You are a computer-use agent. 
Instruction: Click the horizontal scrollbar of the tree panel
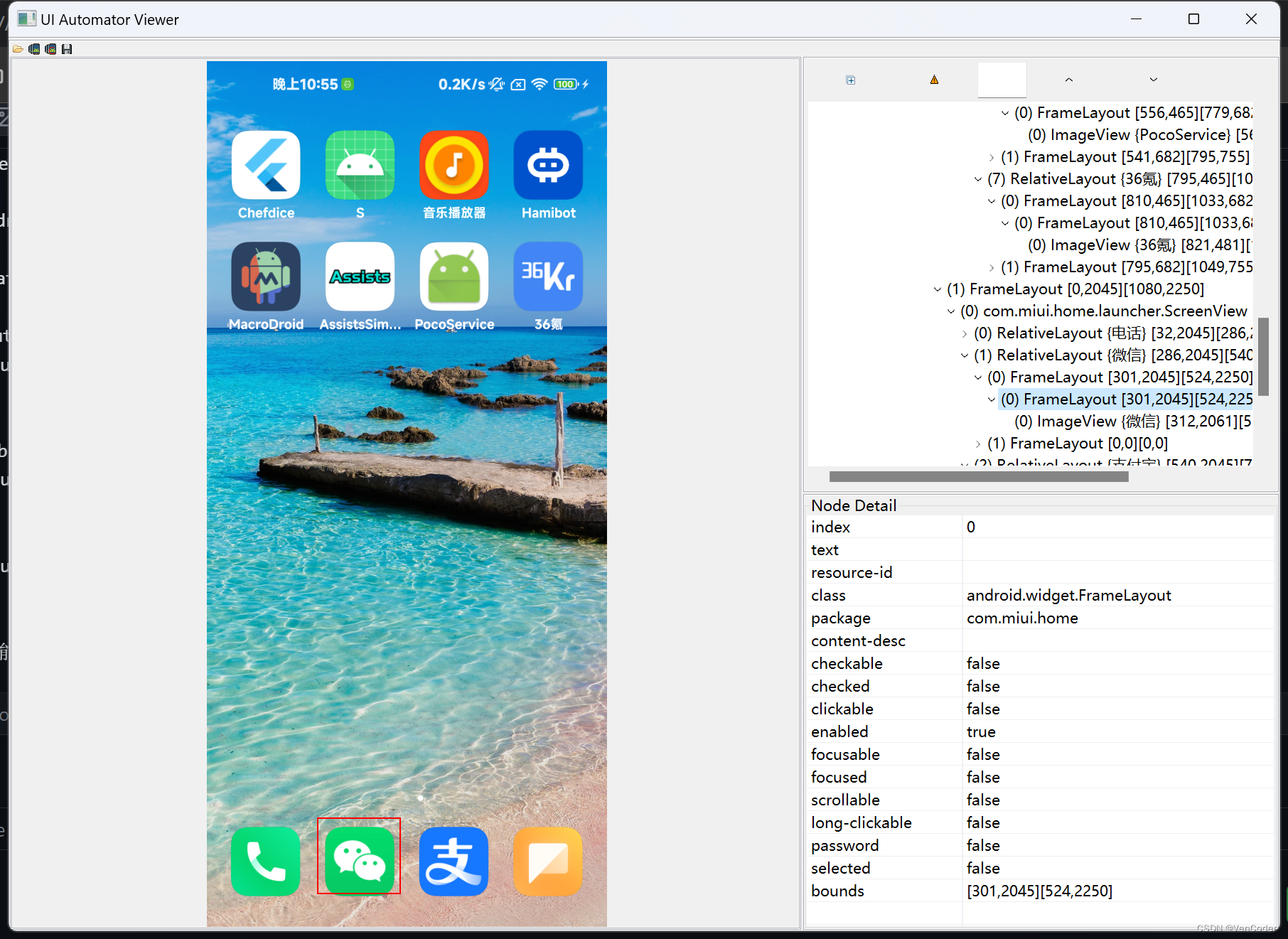tap(979, 476)
